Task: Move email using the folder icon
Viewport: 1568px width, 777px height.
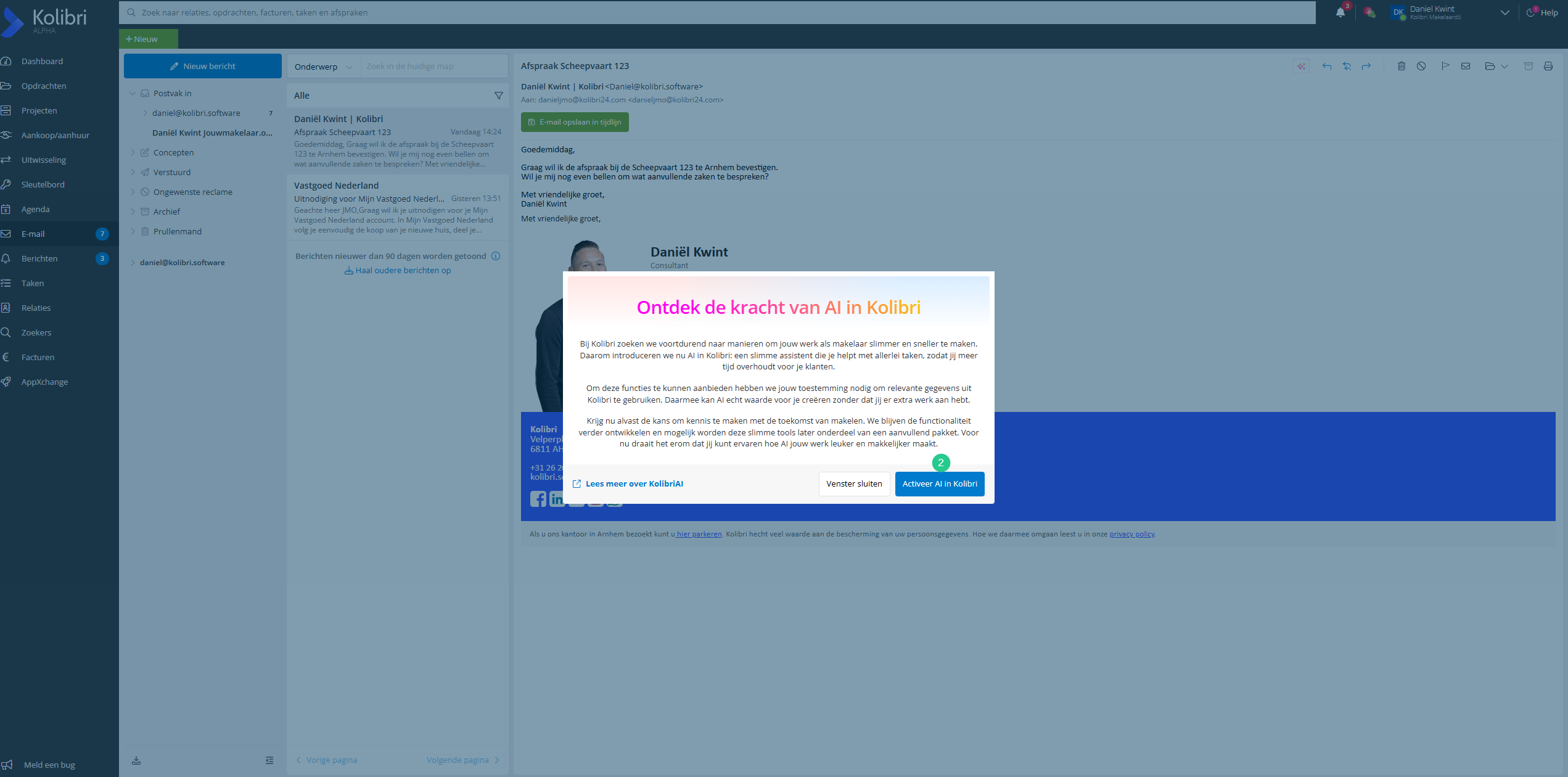Action: tap(1490, 66)
